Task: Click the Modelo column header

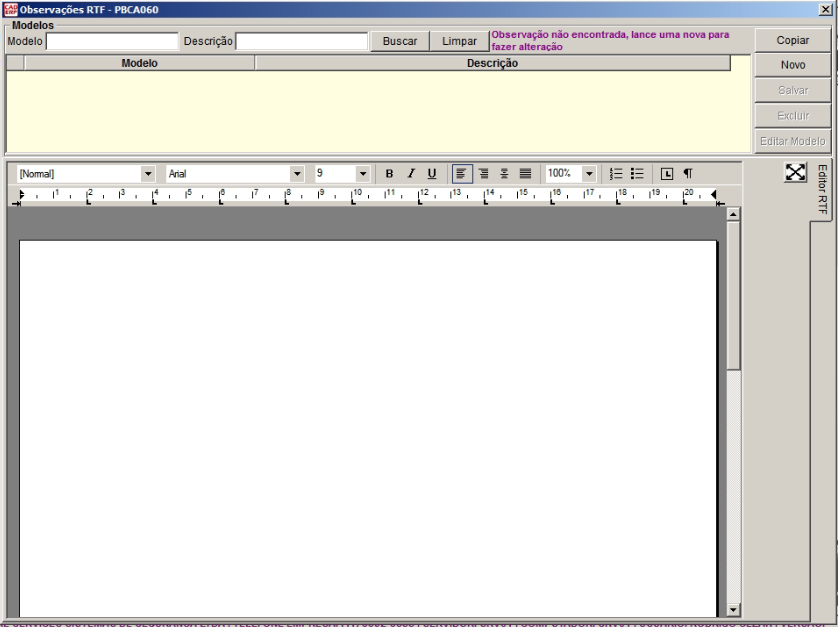Action: click(139, 63)
